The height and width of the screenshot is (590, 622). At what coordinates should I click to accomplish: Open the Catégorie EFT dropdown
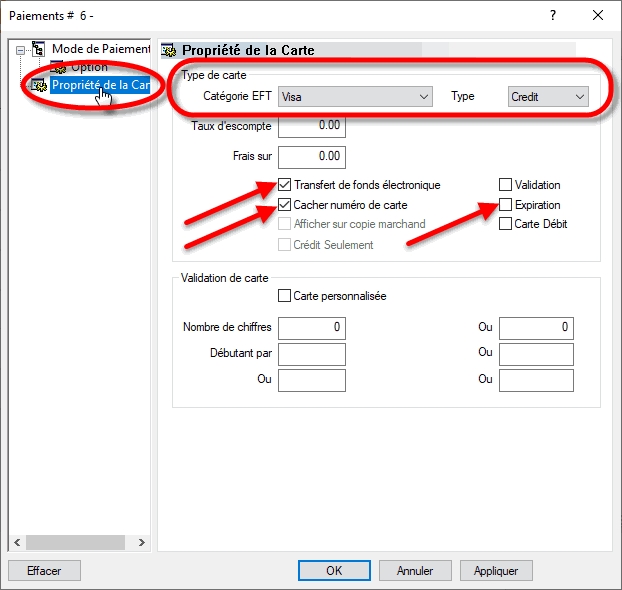[355, 96]
